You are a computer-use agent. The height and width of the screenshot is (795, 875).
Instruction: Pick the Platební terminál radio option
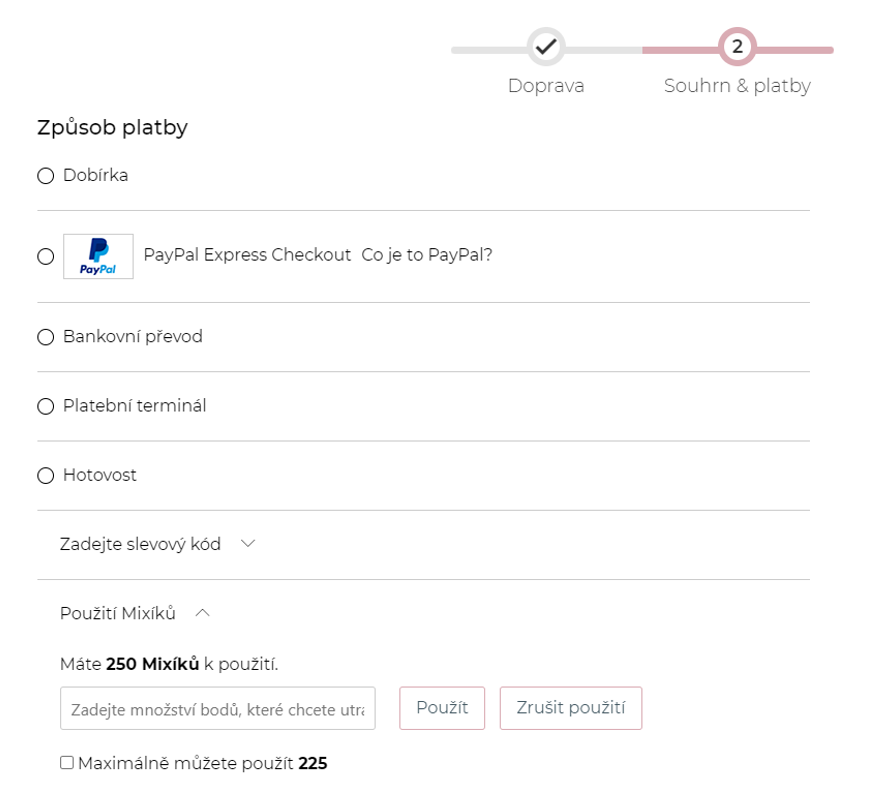tap(45, 406)
